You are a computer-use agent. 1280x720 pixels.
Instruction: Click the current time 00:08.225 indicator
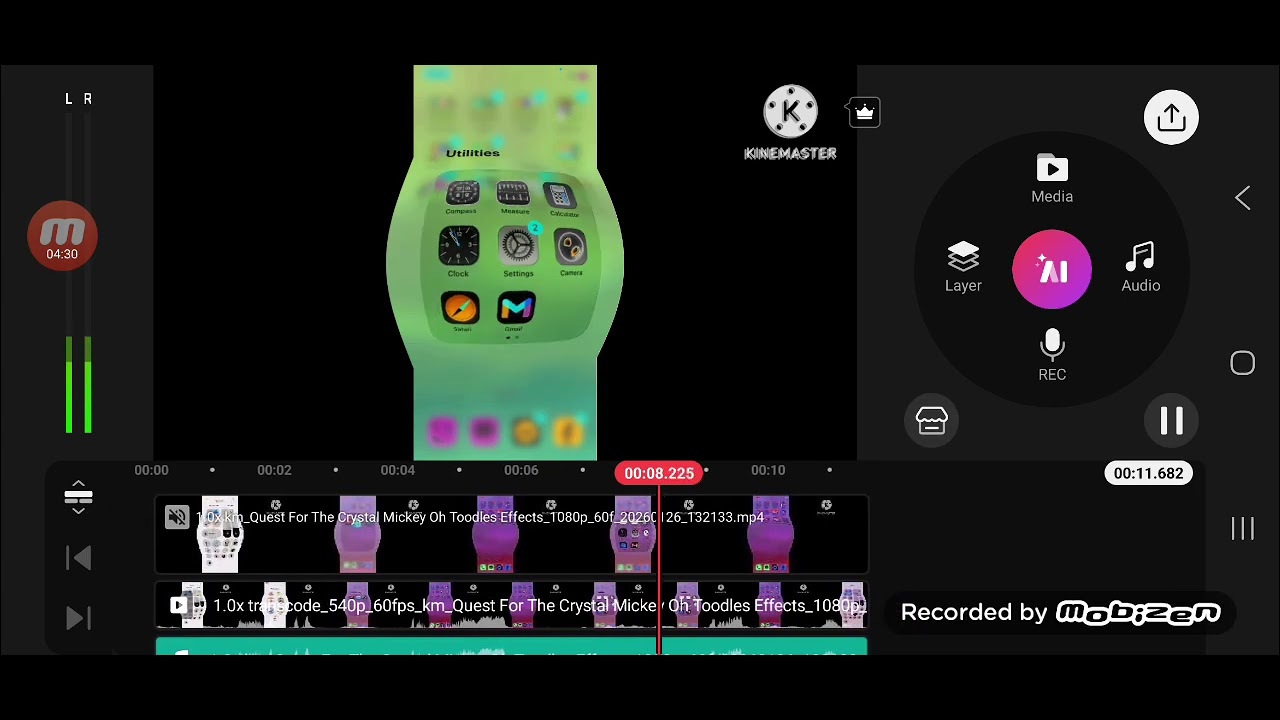coord(659,473)
